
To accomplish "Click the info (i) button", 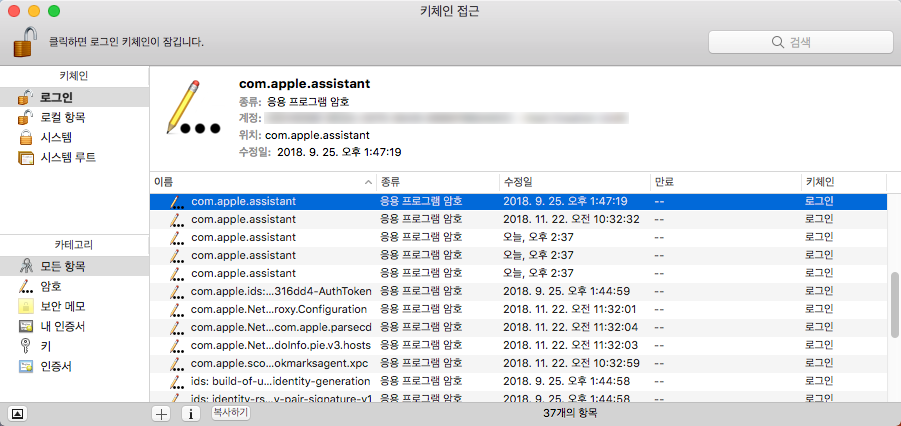I will [190, 413].
